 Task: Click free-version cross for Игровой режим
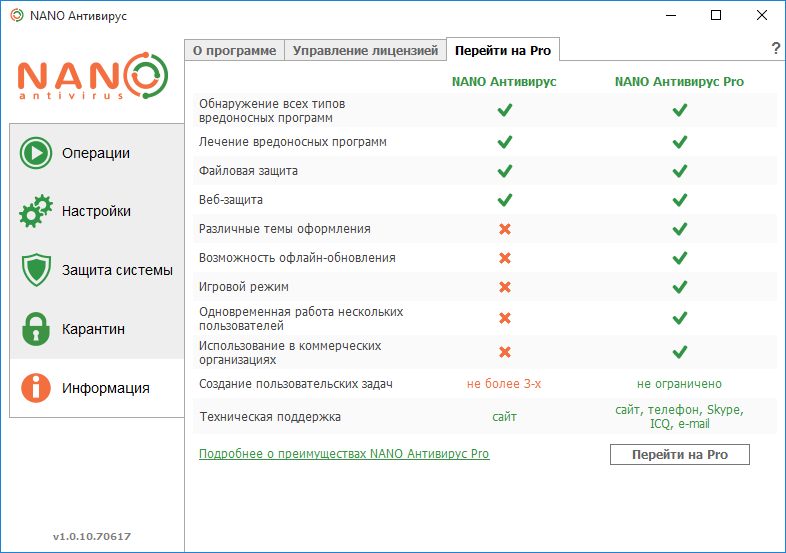505,287
